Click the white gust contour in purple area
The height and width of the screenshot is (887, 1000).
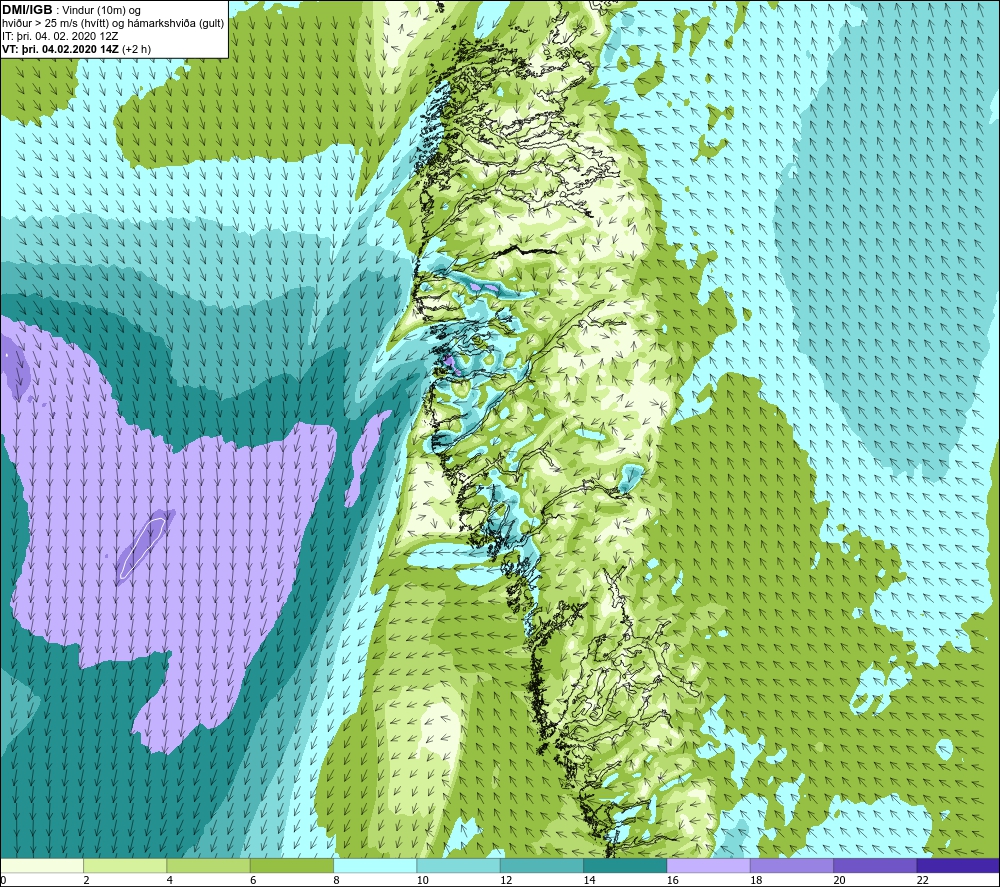(143, 548)
